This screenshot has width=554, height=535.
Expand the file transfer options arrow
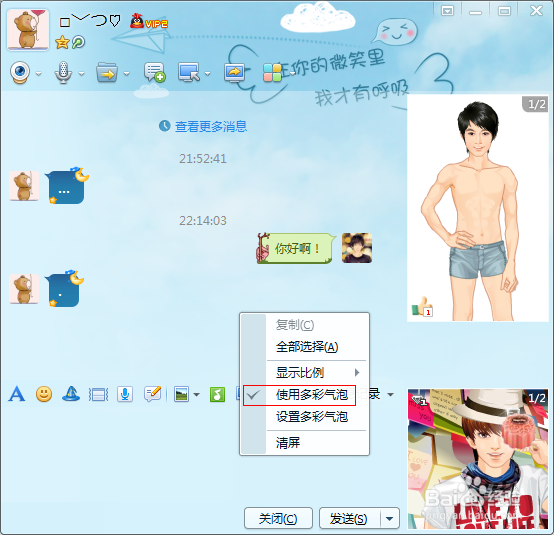point(126,74)
